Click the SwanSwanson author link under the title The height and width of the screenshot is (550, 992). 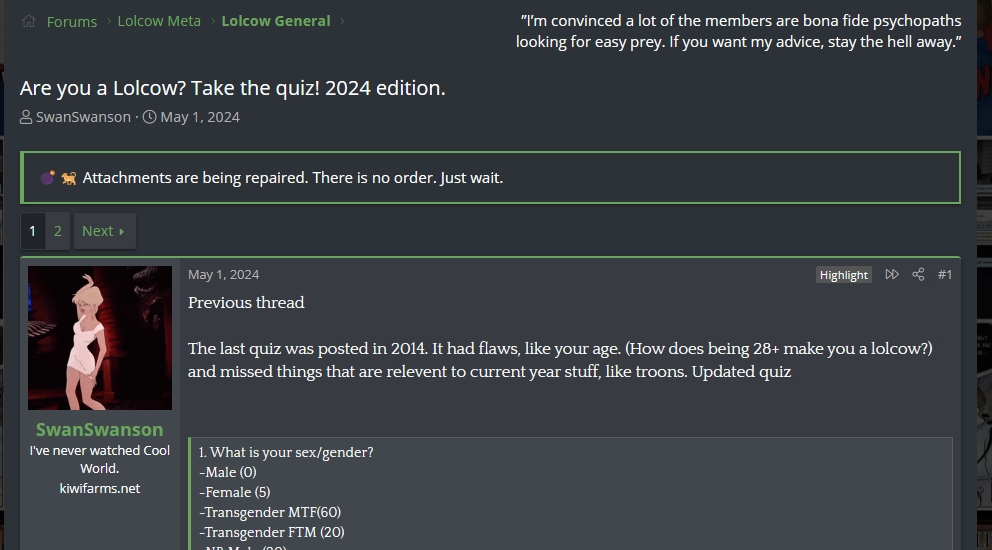(x=83, y=117)
